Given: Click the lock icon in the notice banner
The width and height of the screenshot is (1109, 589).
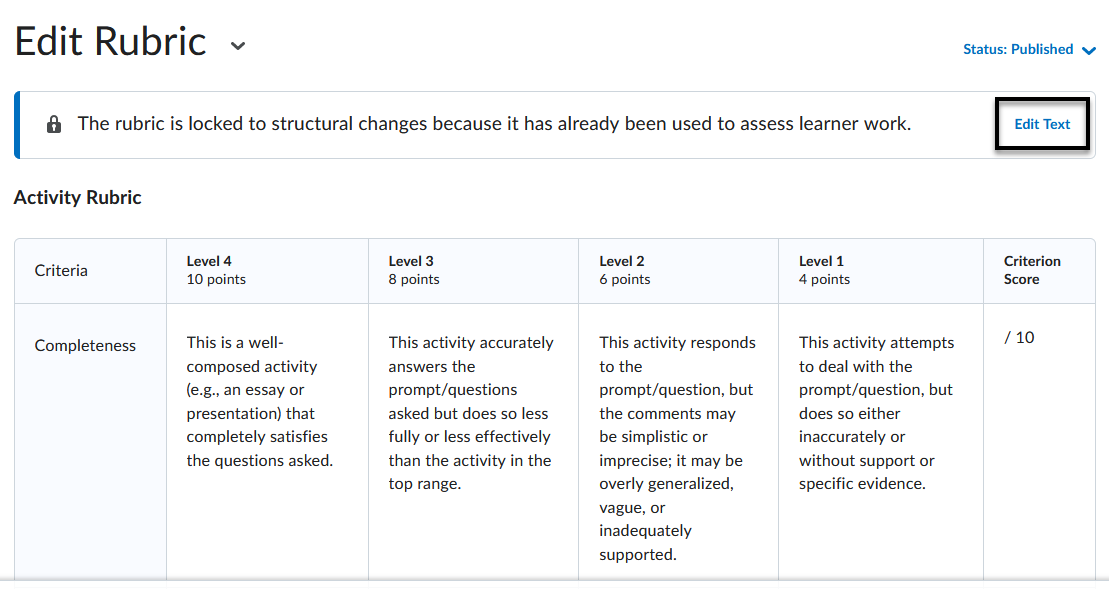Looking at the screenshot, I should (x=54, y=125).
